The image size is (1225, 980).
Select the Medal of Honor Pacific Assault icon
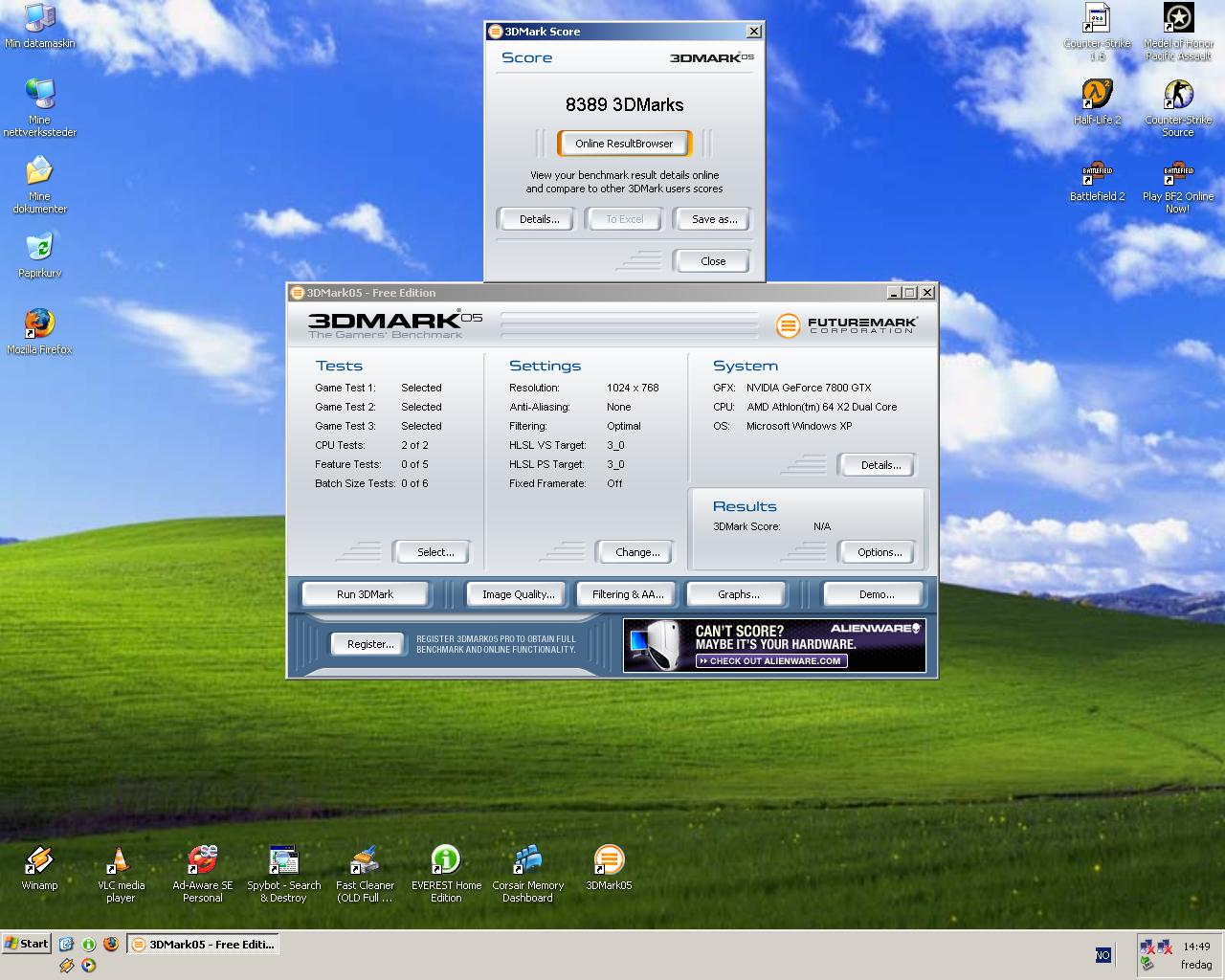(x=1178, y=33)
